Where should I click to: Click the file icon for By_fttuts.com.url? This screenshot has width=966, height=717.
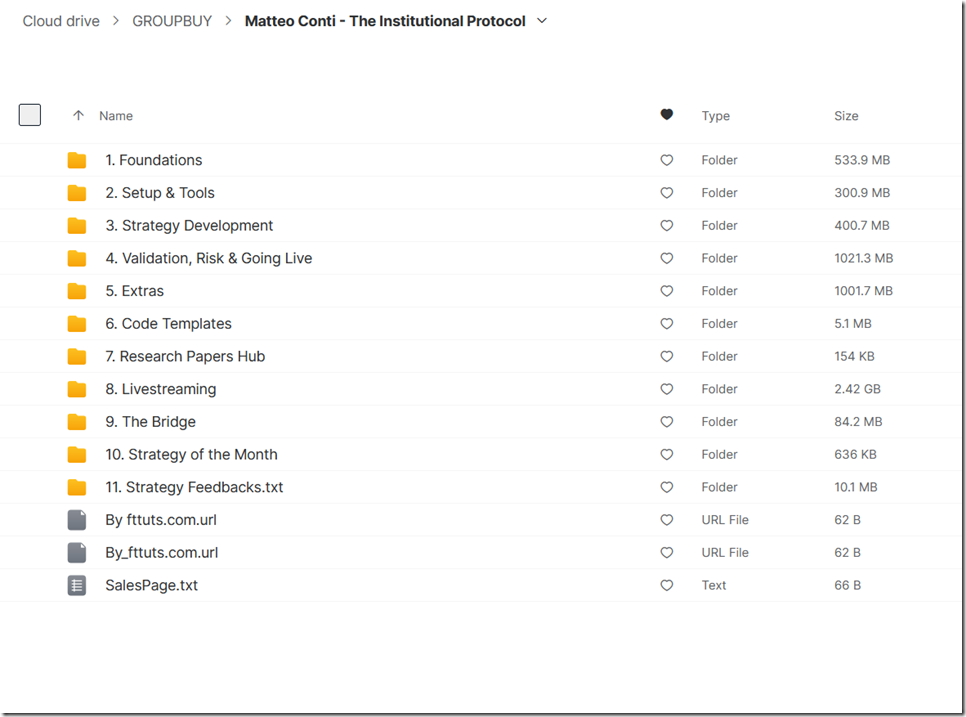click(77, 553)
